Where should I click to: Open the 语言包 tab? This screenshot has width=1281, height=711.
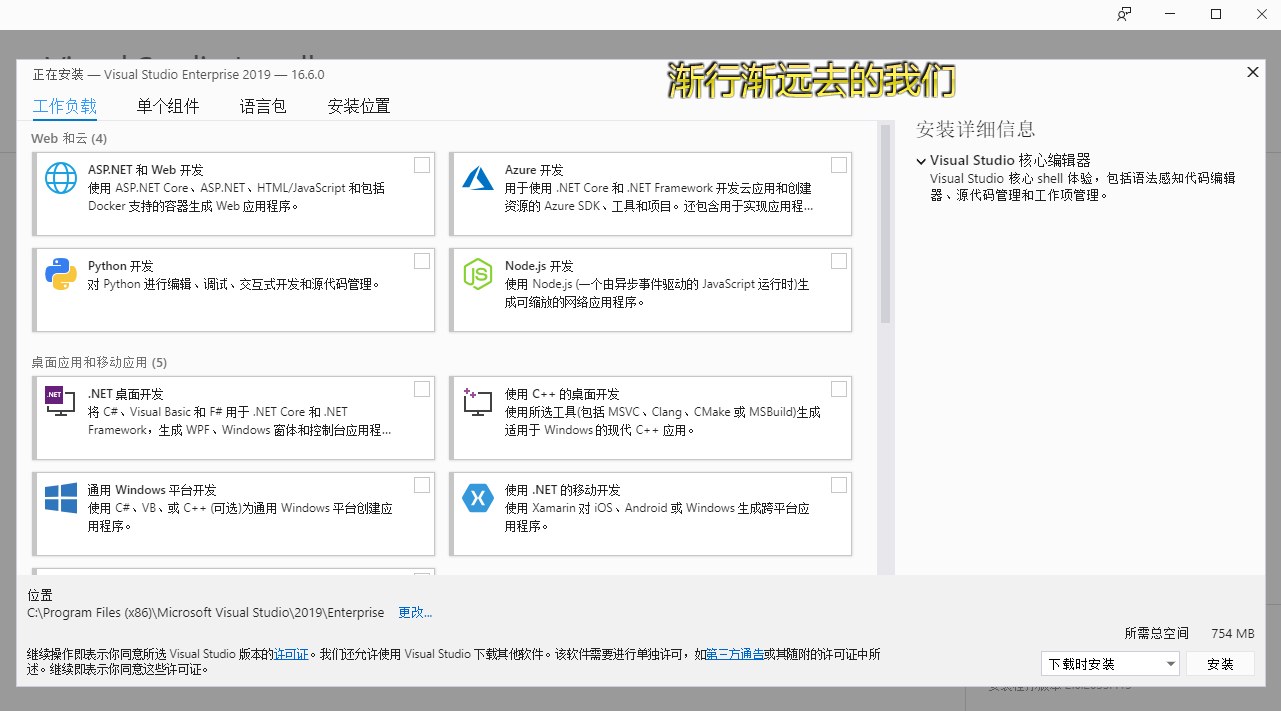click(x=263, y=106)
